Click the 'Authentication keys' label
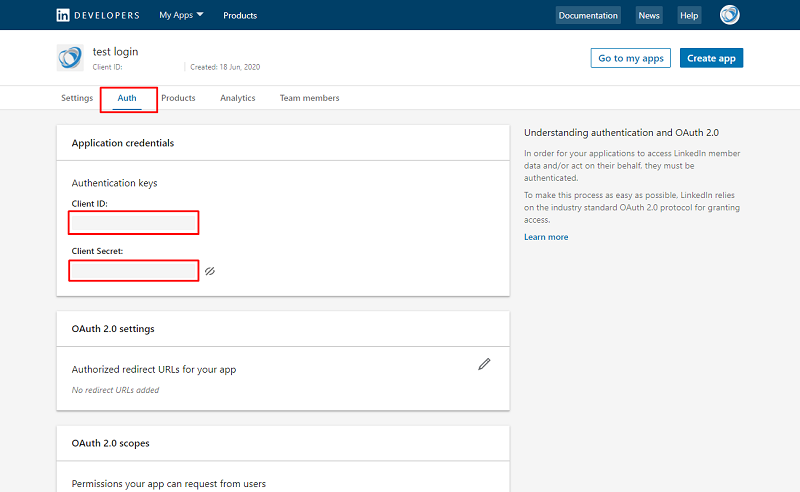Screen dimensions: 800x492 tap(114, 183)
